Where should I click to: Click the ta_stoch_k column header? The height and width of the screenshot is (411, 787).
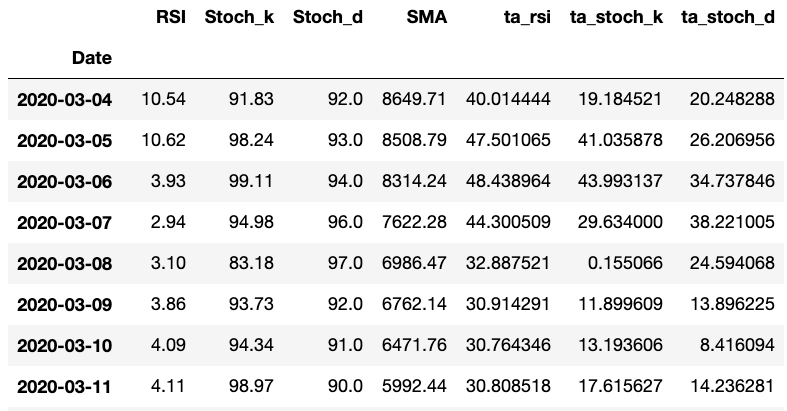(x=616, y=18)
